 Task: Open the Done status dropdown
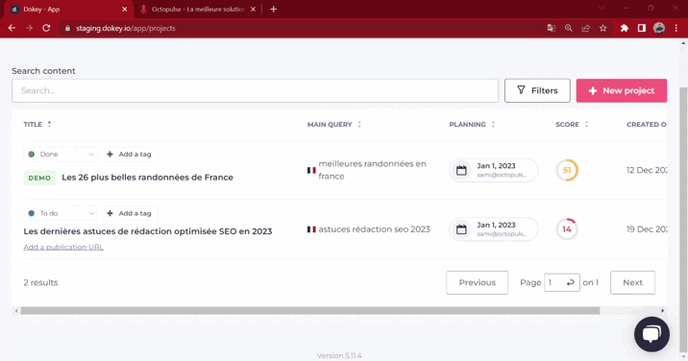(x=61, y=154)
